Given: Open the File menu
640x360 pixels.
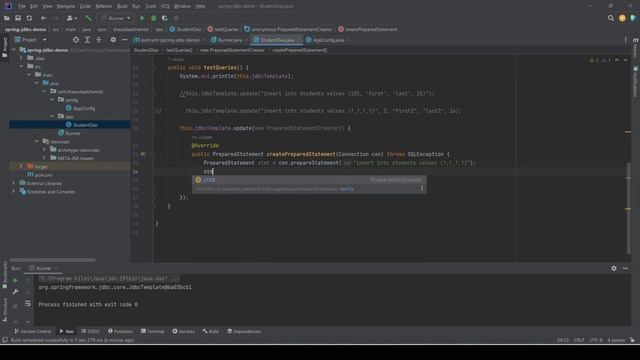Looking at the screenshot, I should (x=22, y=6).
